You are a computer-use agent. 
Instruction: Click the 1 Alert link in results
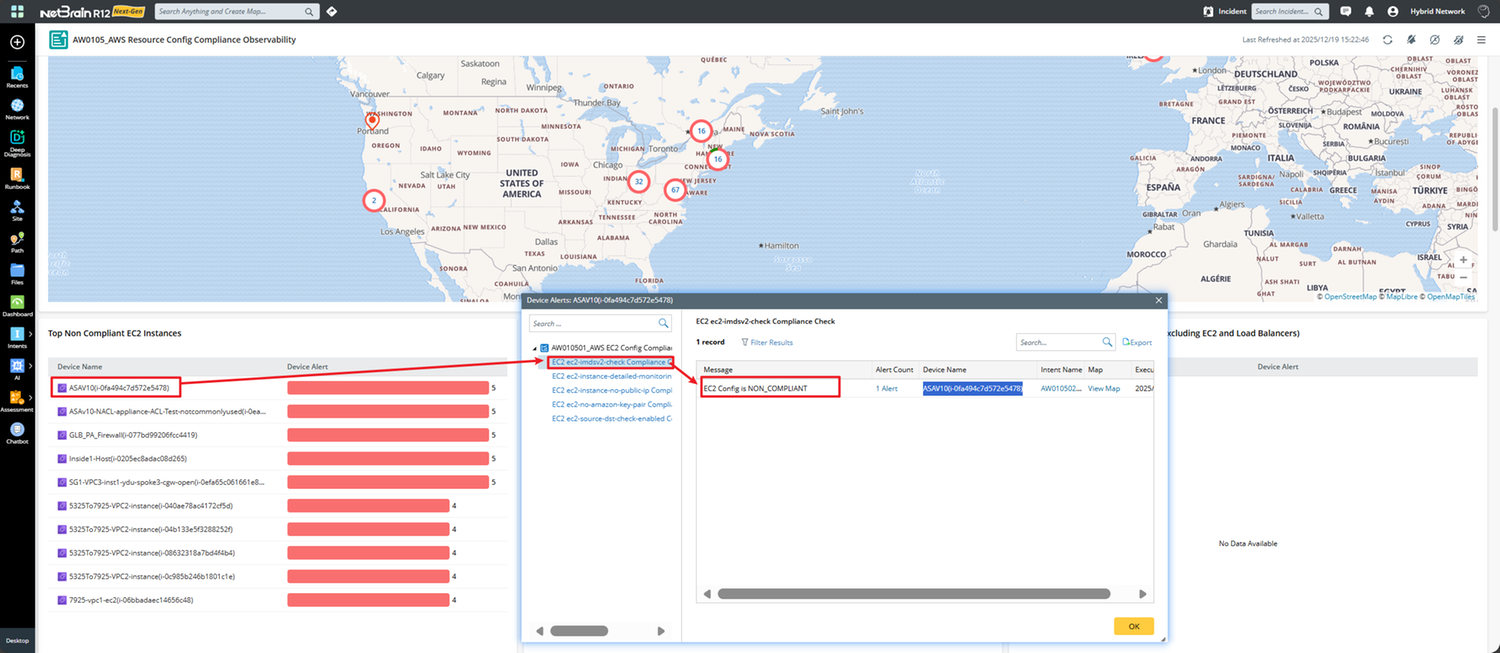coord(886,388)
